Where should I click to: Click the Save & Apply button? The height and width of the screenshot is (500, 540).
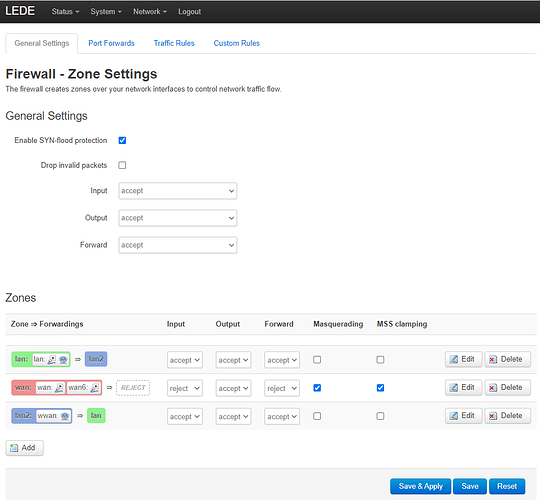click(420, 486)
